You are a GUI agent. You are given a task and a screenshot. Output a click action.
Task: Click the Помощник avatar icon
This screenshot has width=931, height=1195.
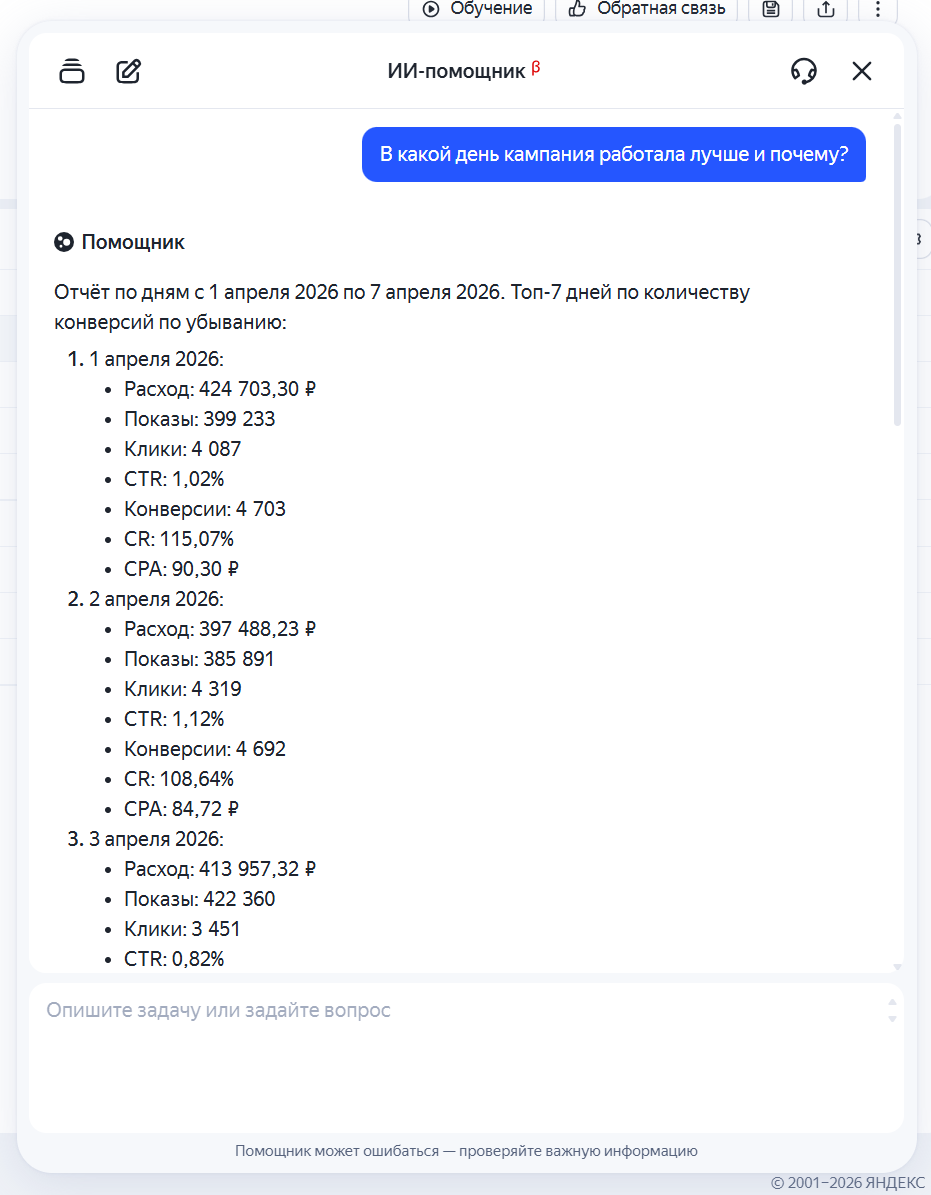[64, 242]
